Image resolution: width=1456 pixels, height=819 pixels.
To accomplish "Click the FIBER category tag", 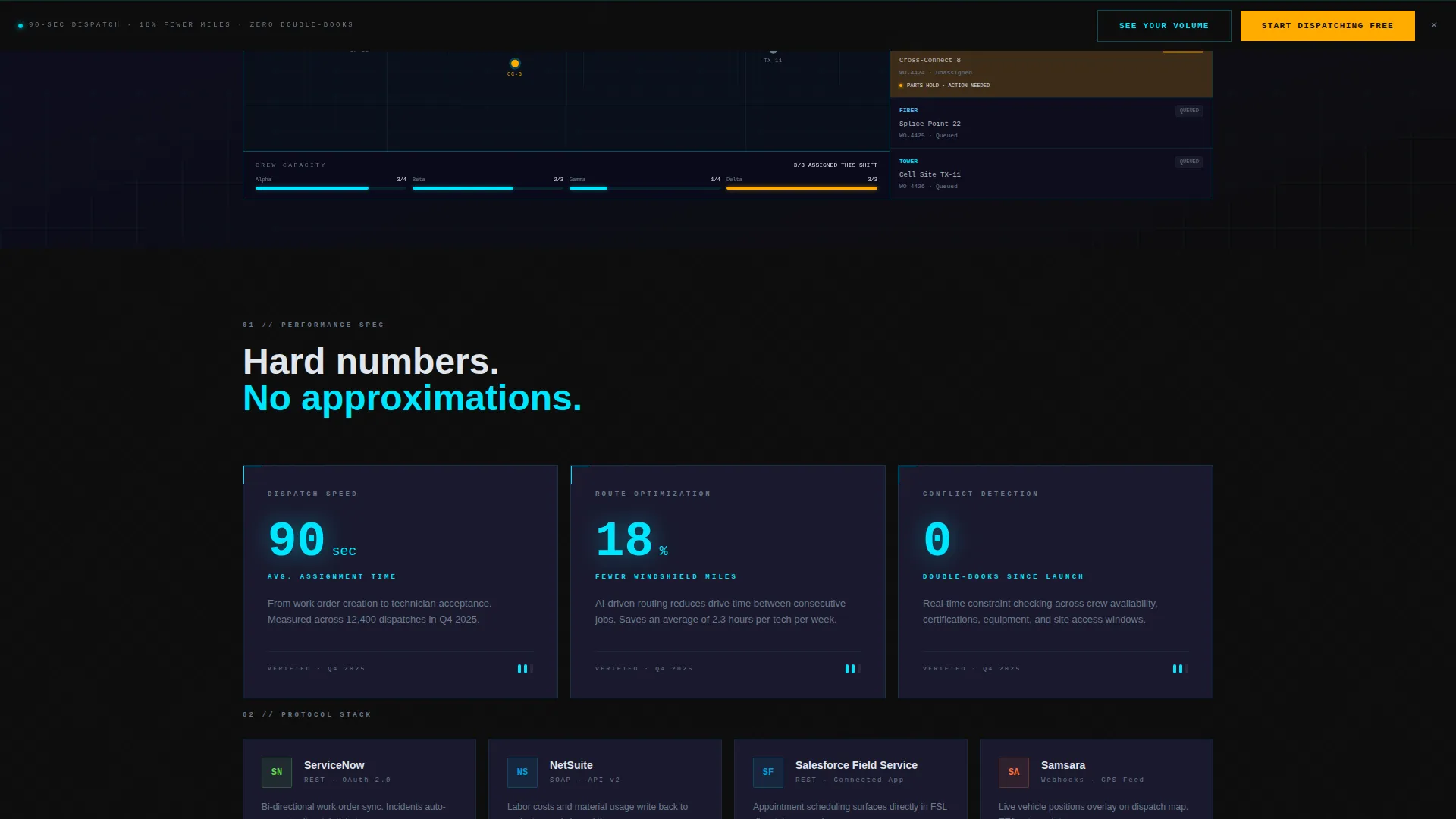I will [x=908, y=111].
